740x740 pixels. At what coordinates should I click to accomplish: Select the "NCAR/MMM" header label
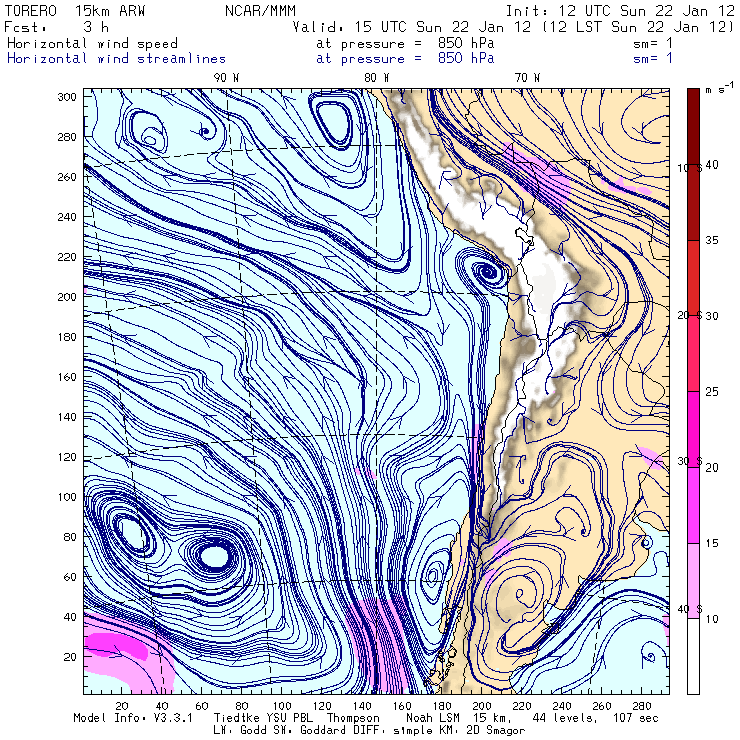pos(260,11)
